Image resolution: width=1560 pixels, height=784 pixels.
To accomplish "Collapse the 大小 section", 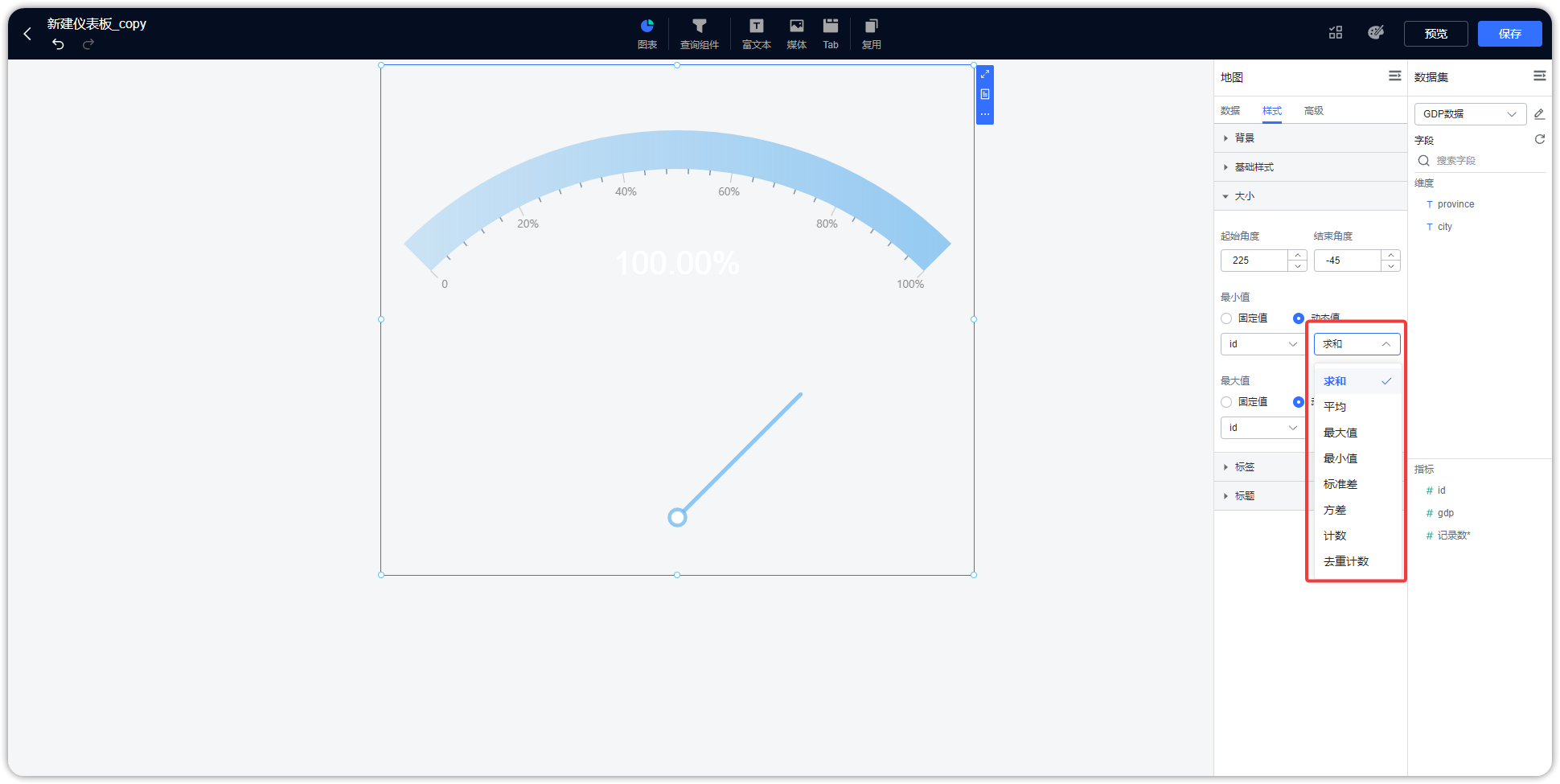I will point(1310,196).
